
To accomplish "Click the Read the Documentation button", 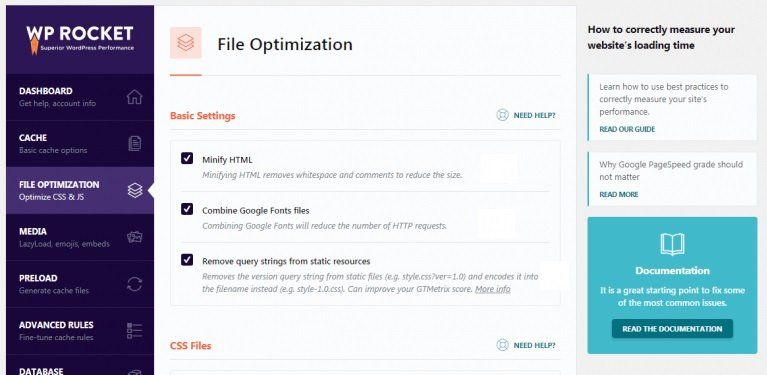I will 672,329.
